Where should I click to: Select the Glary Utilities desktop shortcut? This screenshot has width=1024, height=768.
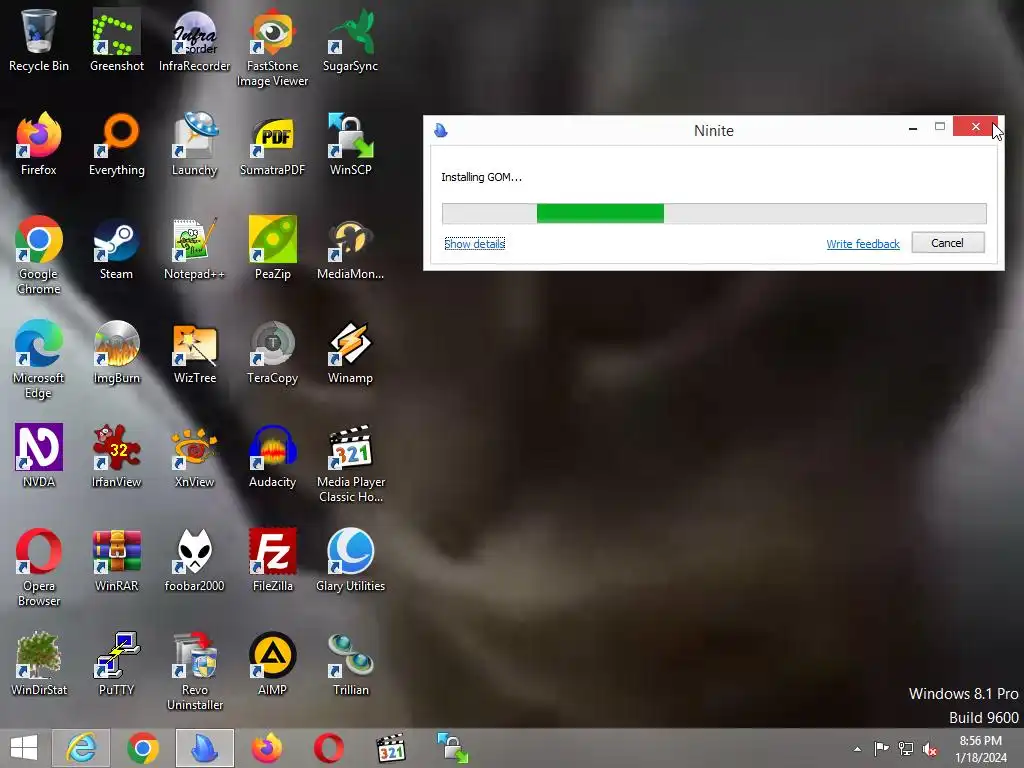351,560
